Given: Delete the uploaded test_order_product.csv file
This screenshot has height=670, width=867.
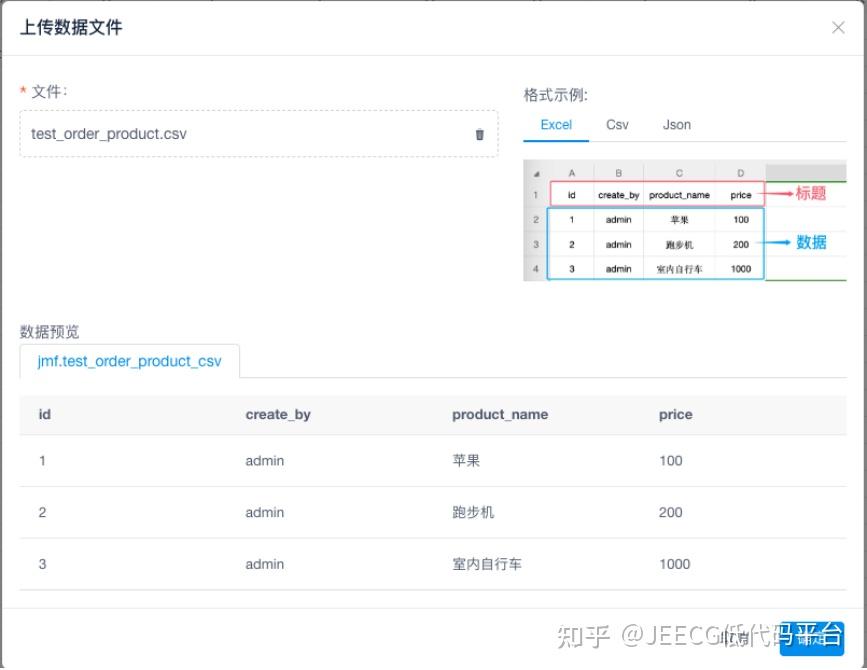Looking at the screenshot, I should (479, 134).
